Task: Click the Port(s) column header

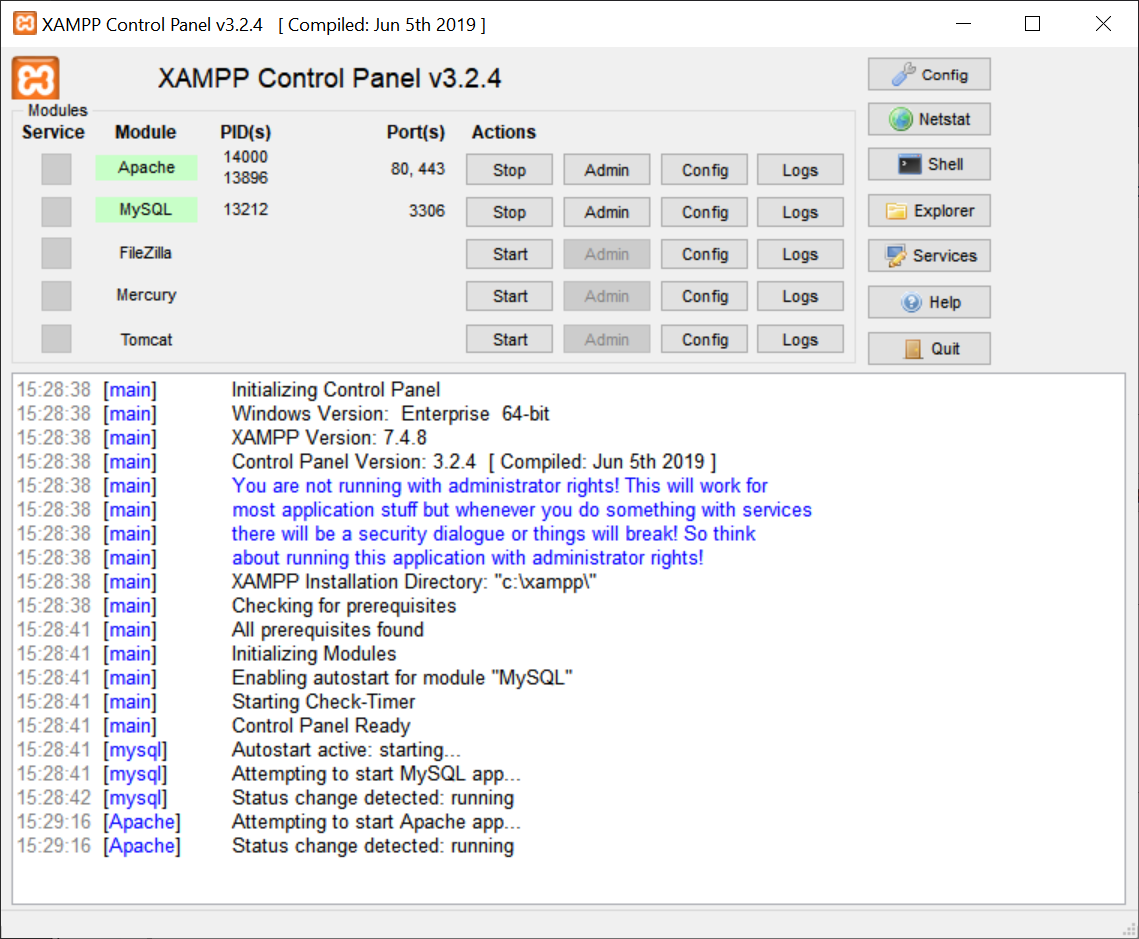Action: [416, 132]
